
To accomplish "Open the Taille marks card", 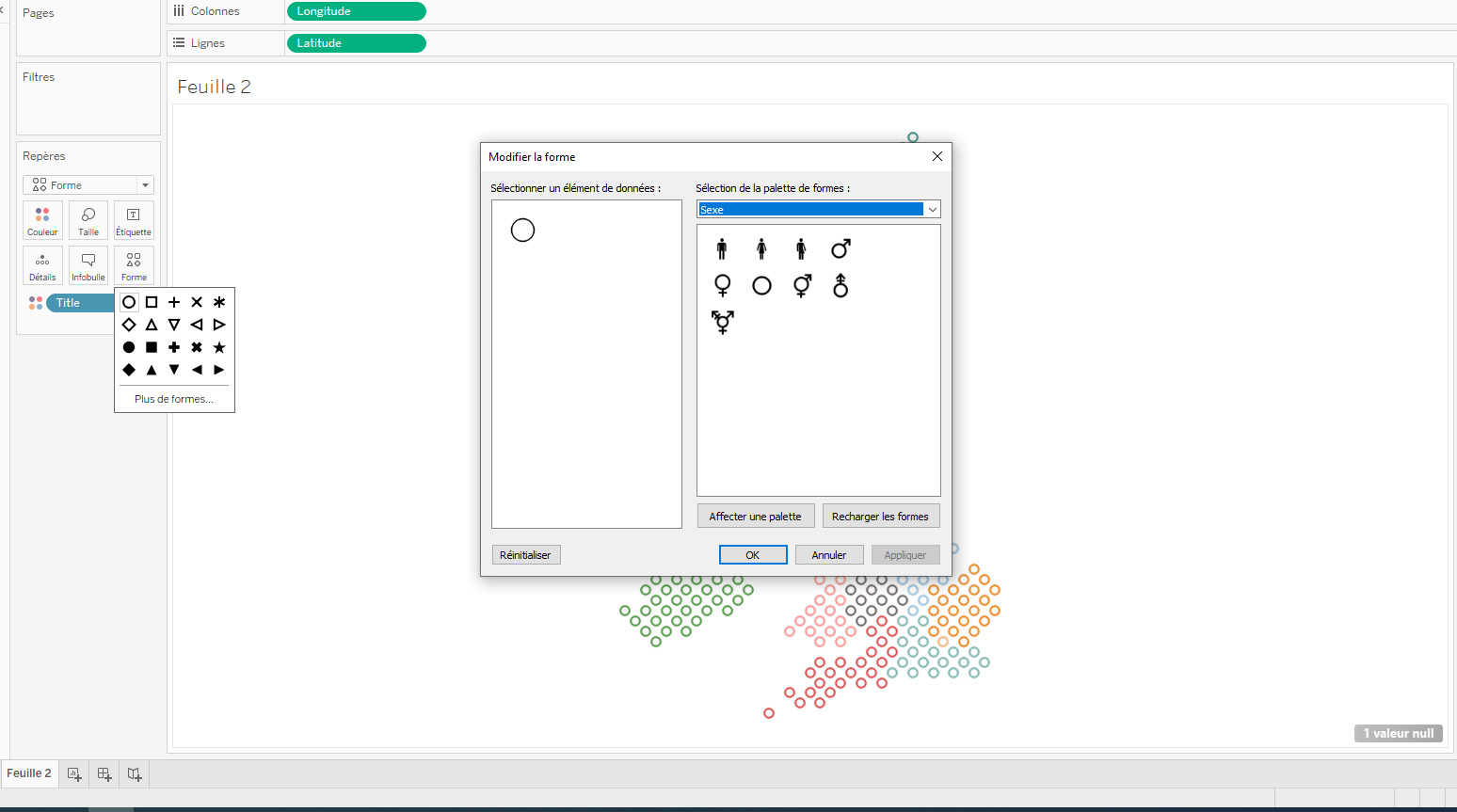I will click(x=88, y=220).
